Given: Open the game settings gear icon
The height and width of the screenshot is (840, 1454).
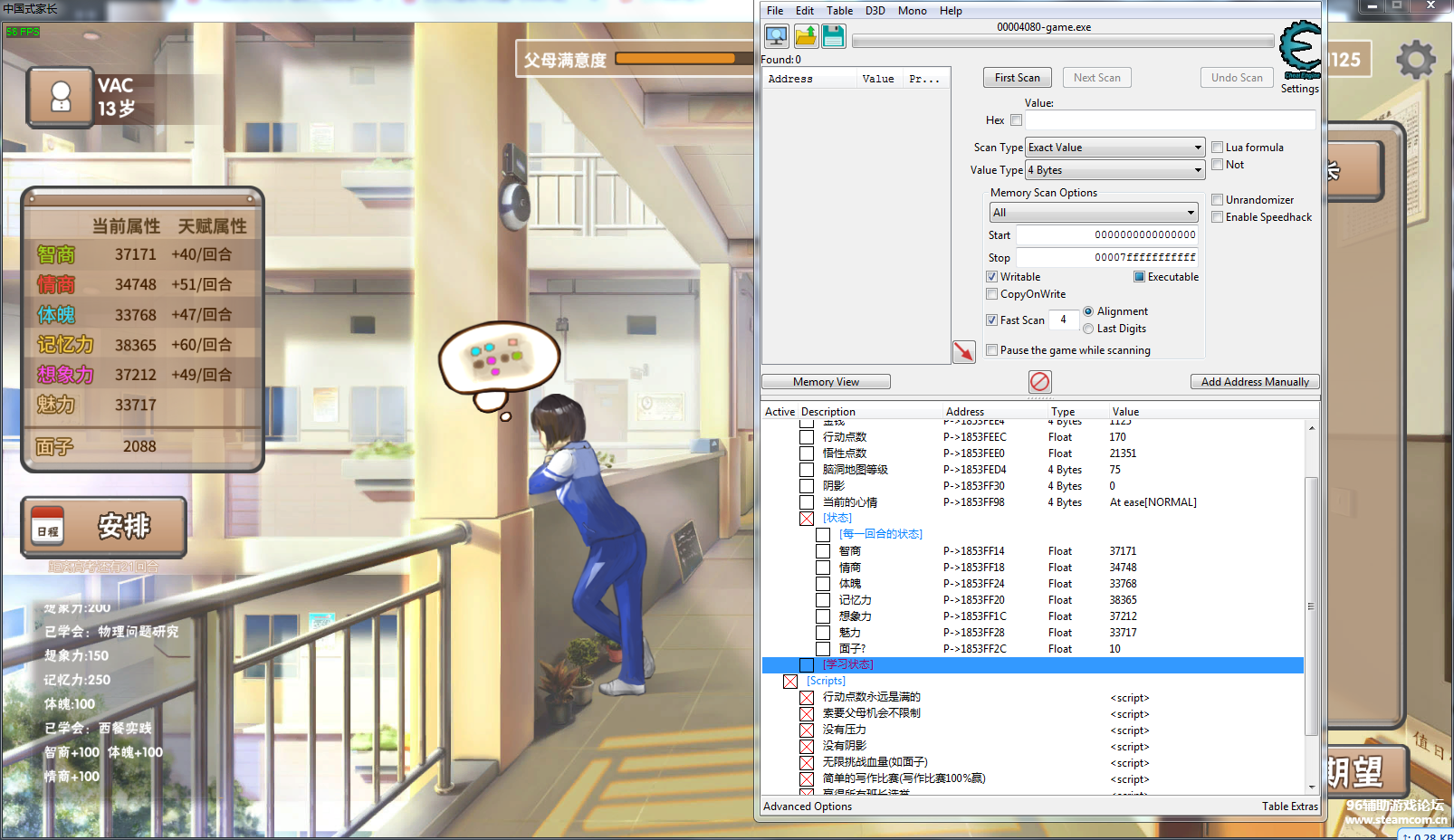Looking at the screenshot, I should (x=1415, y=61).
